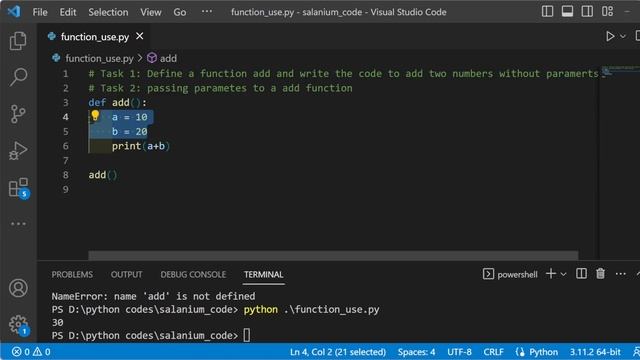Image resolution: width=640 pixels, height=360 pixels.
Task: Open the Search view
Action: click(x=18, y=77)
